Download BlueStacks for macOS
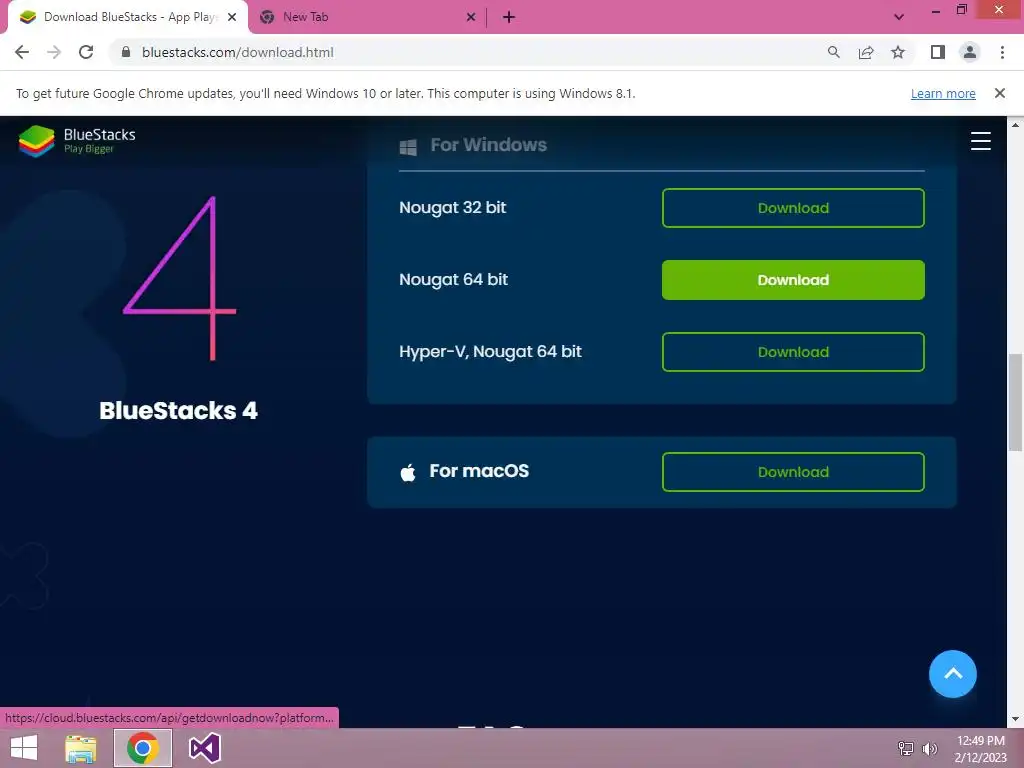 [x=793, y=472]
